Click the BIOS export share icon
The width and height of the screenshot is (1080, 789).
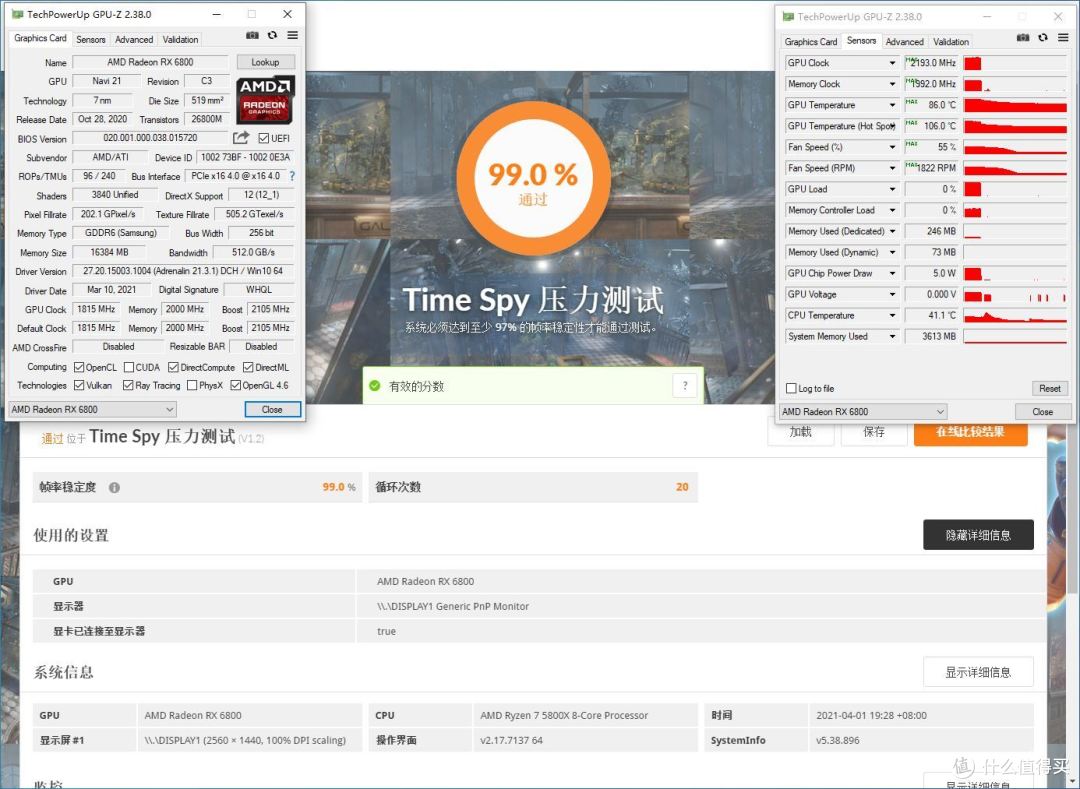241,138
